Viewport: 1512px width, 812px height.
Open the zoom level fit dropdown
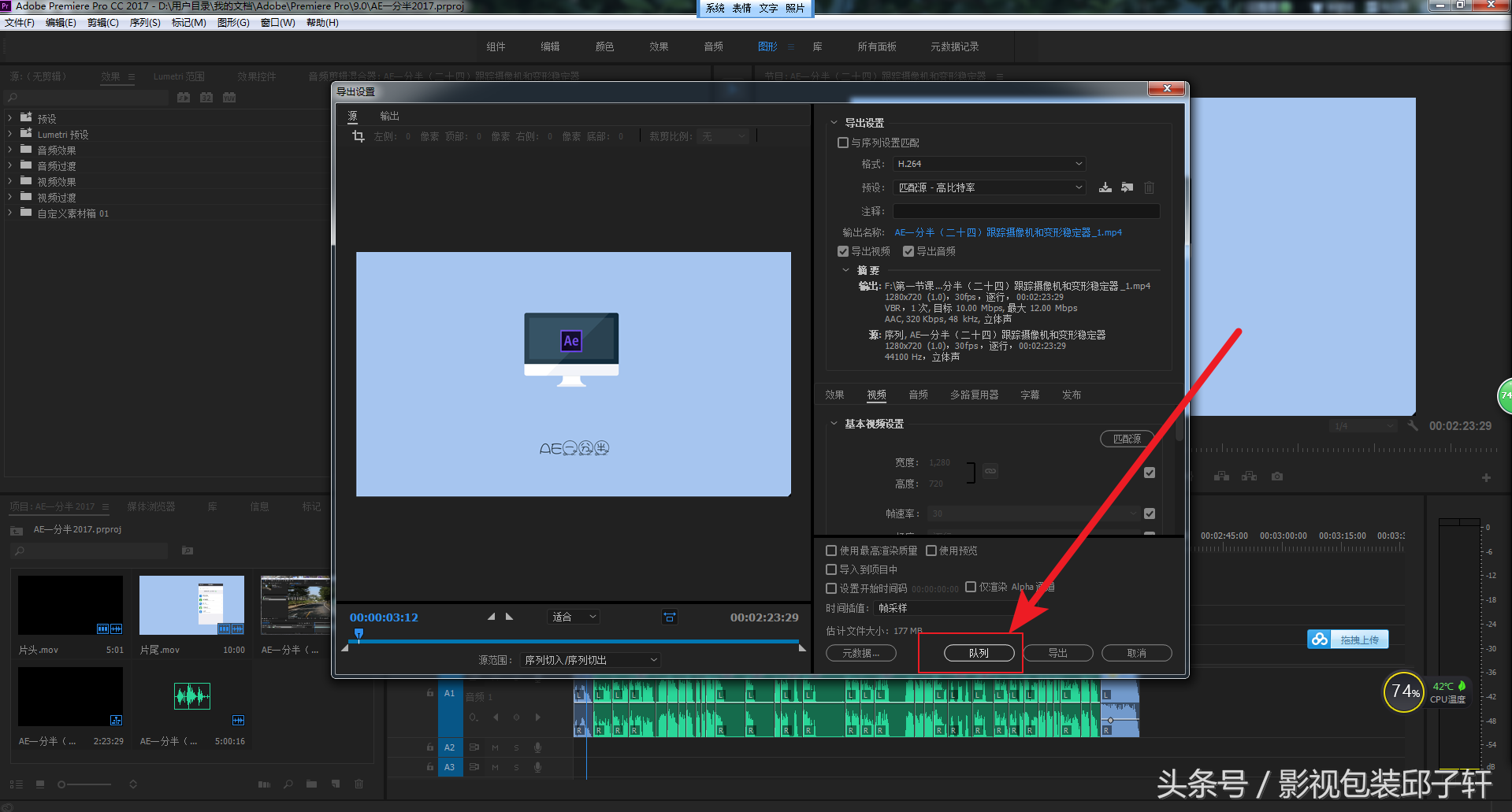tap(574, 617)
